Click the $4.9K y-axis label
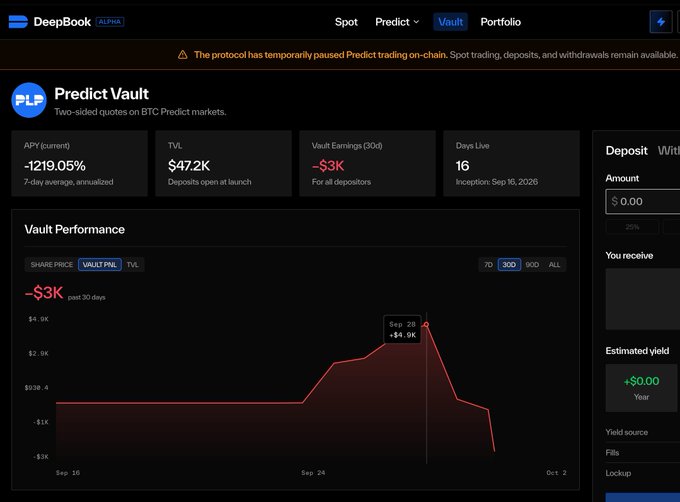 (x=39, y=319)
